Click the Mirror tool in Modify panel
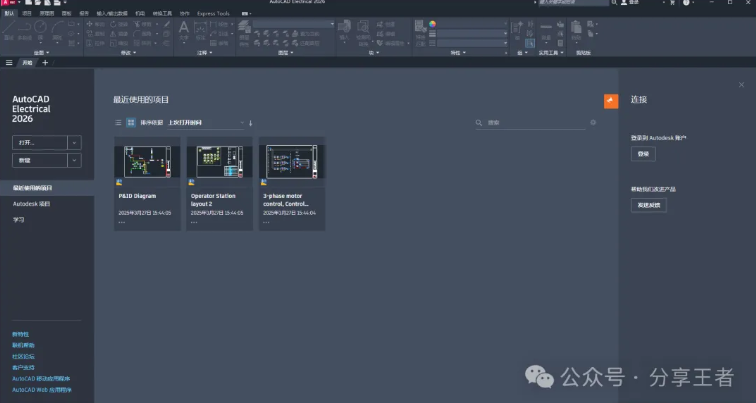The image size is (756, 403). (119, 34)
